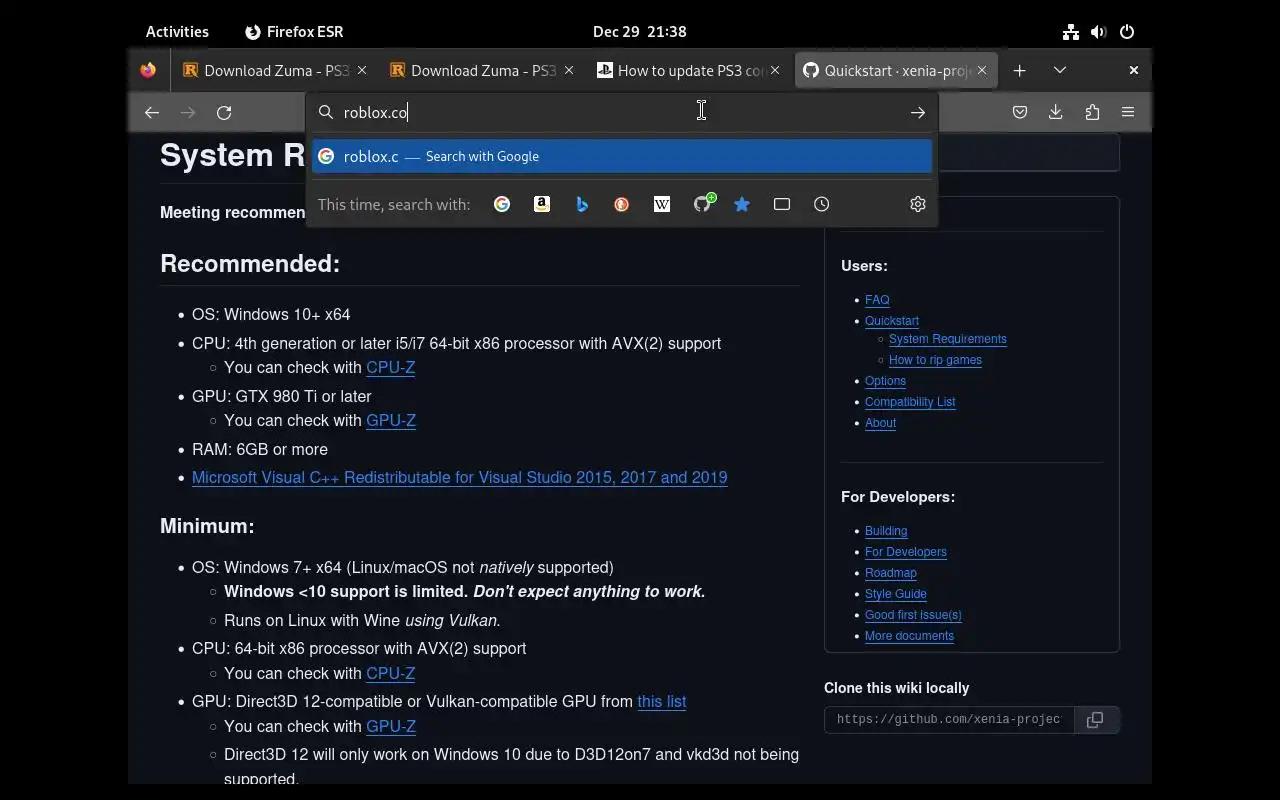Screen dimensions: 1280x800
Task: Open the GPU-Z link under Recommended
Action: (x=391, y=421)
